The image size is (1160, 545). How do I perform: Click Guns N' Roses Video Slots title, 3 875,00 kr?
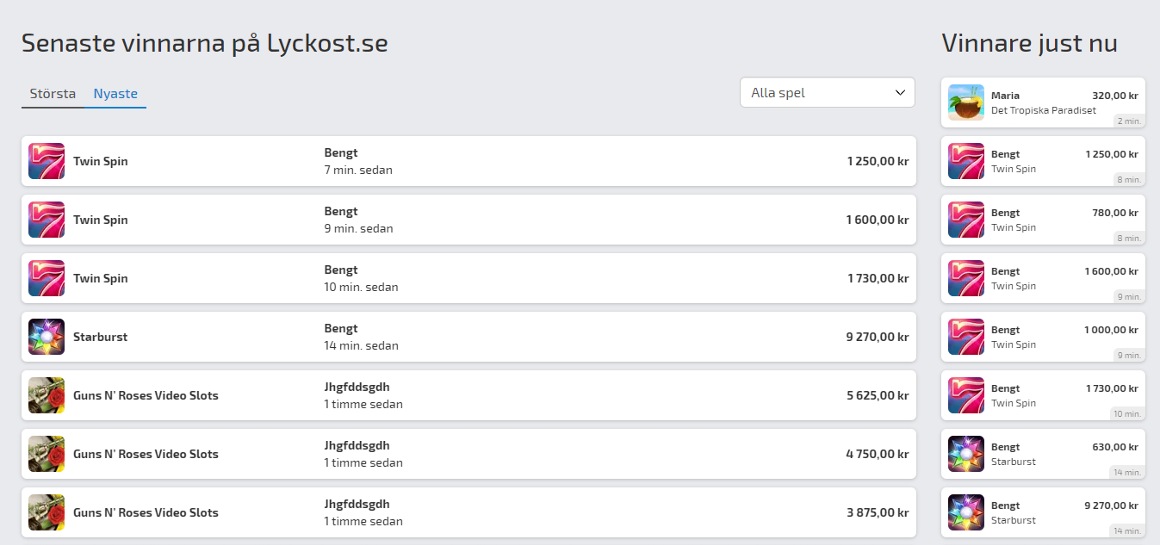(x=146, y=512)
